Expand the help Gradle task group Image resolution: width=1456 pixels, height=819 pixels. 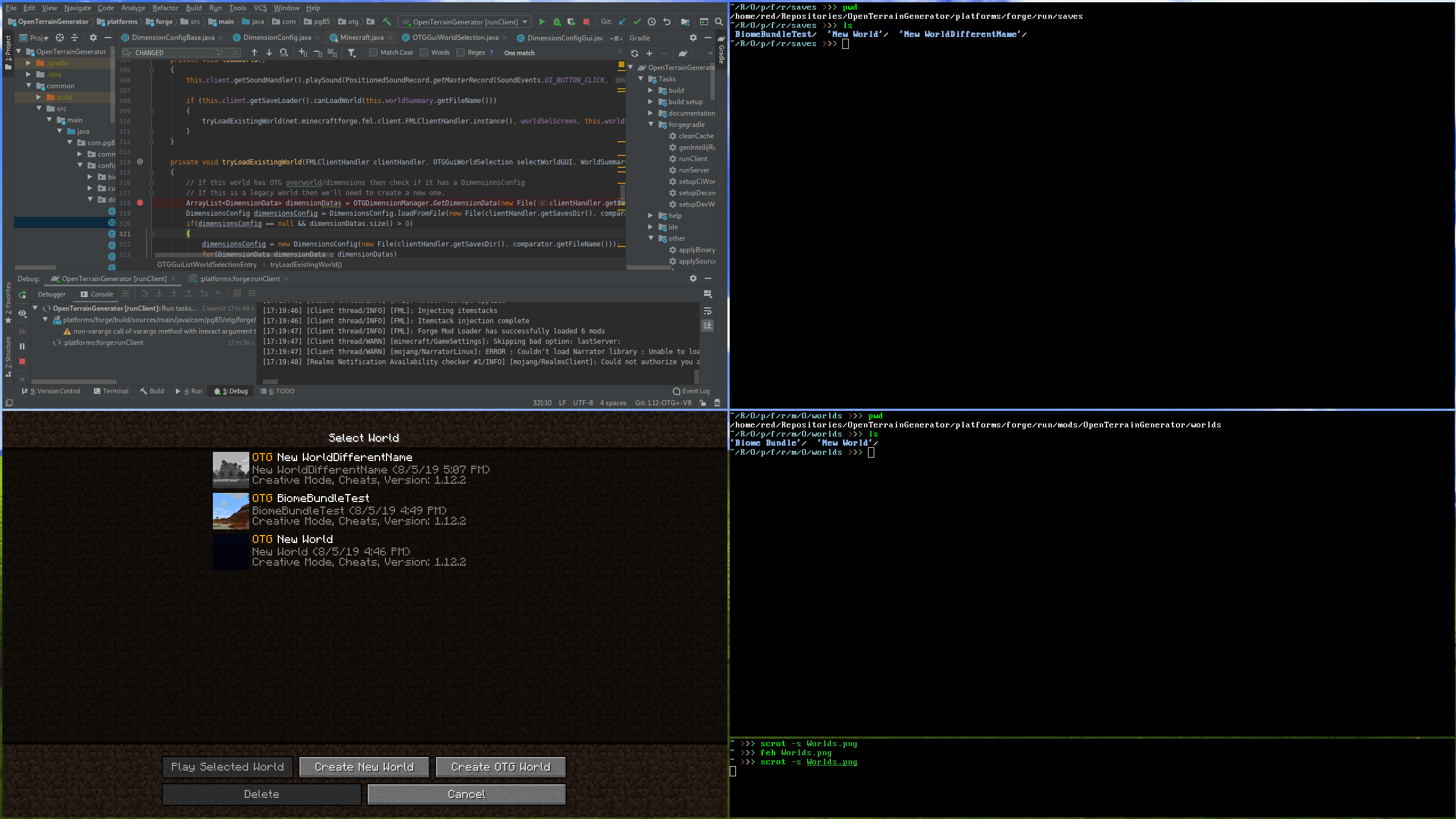coord(651,215)
